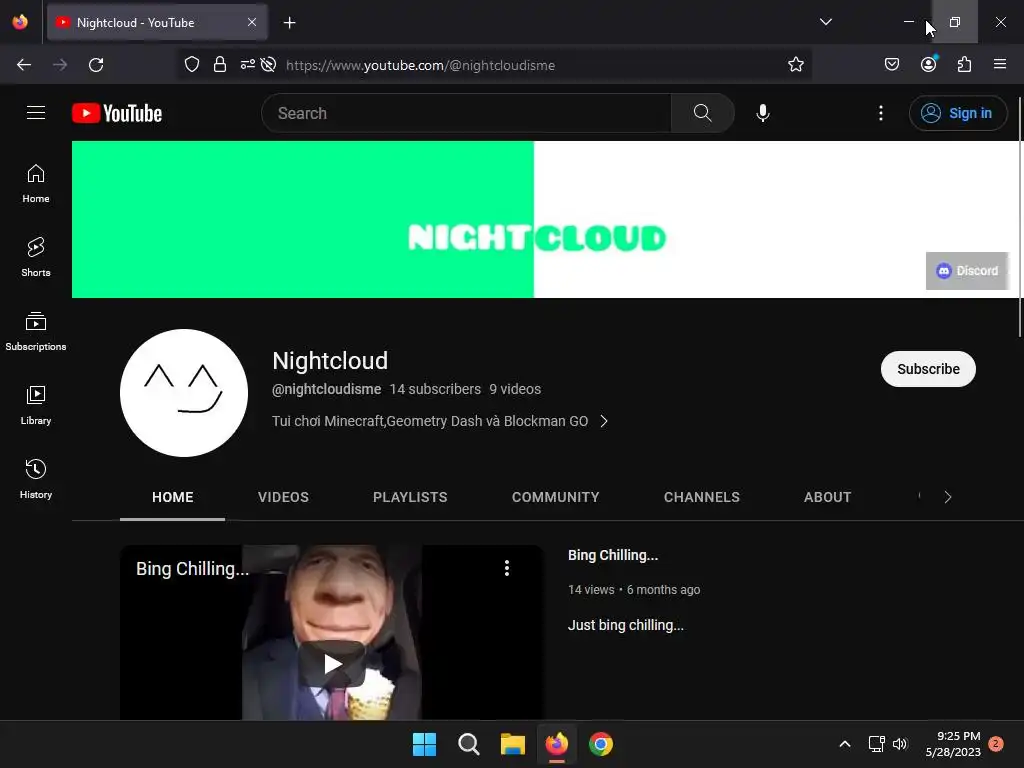Click the autoplay blocked icon

tap(268, 65)
